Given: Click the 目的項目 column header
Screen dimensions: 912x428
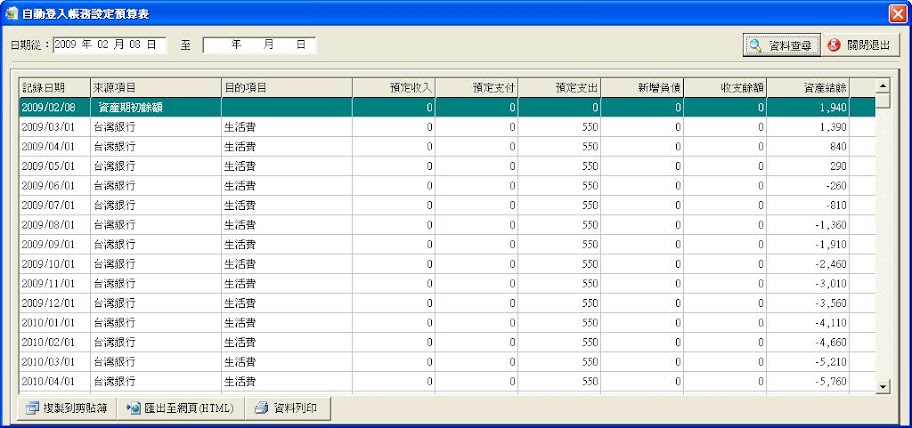Looking at the screenshot, I should tap(287, 88).
